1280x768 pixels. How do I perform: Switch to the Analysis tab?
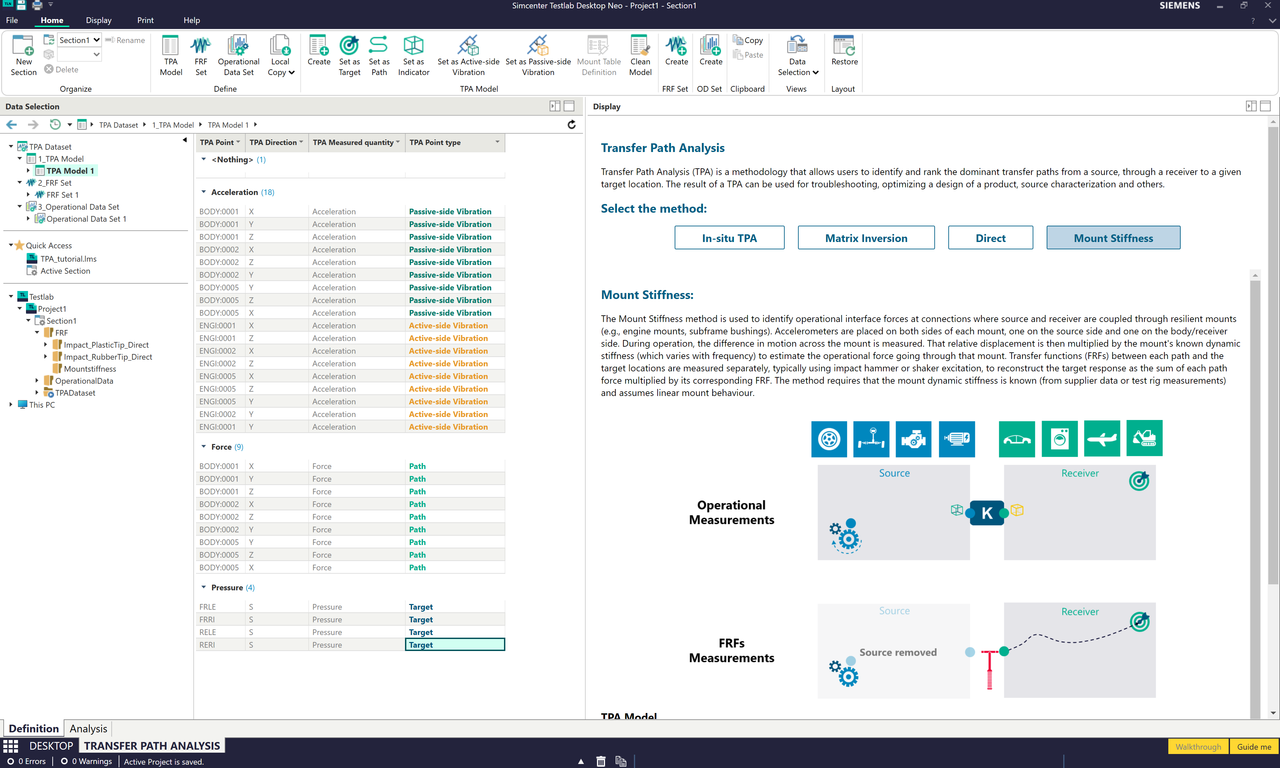[x=88, y=729]
